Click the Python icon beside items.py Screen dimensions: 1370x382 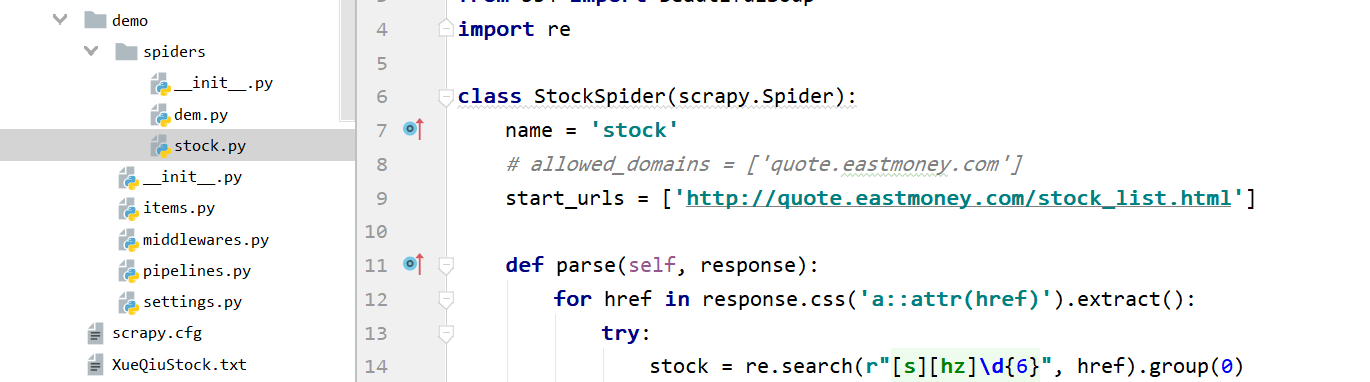click(x=128, y=209)
